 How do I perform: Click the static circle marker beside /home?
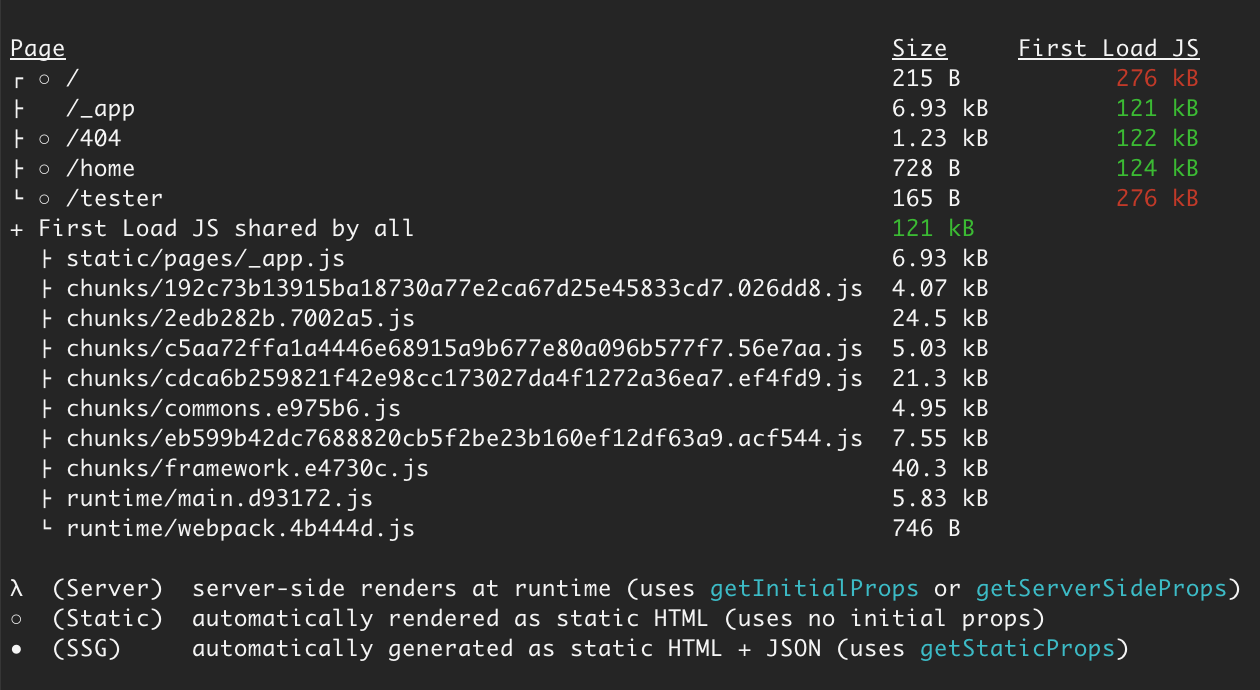[45, 169]
